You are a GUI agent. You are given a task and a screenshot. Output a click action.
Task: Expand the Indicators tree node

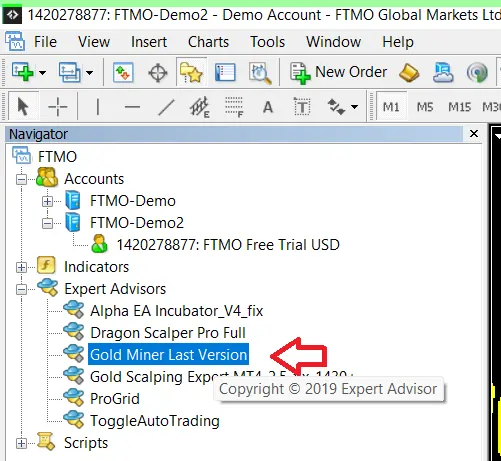point(21,267)
